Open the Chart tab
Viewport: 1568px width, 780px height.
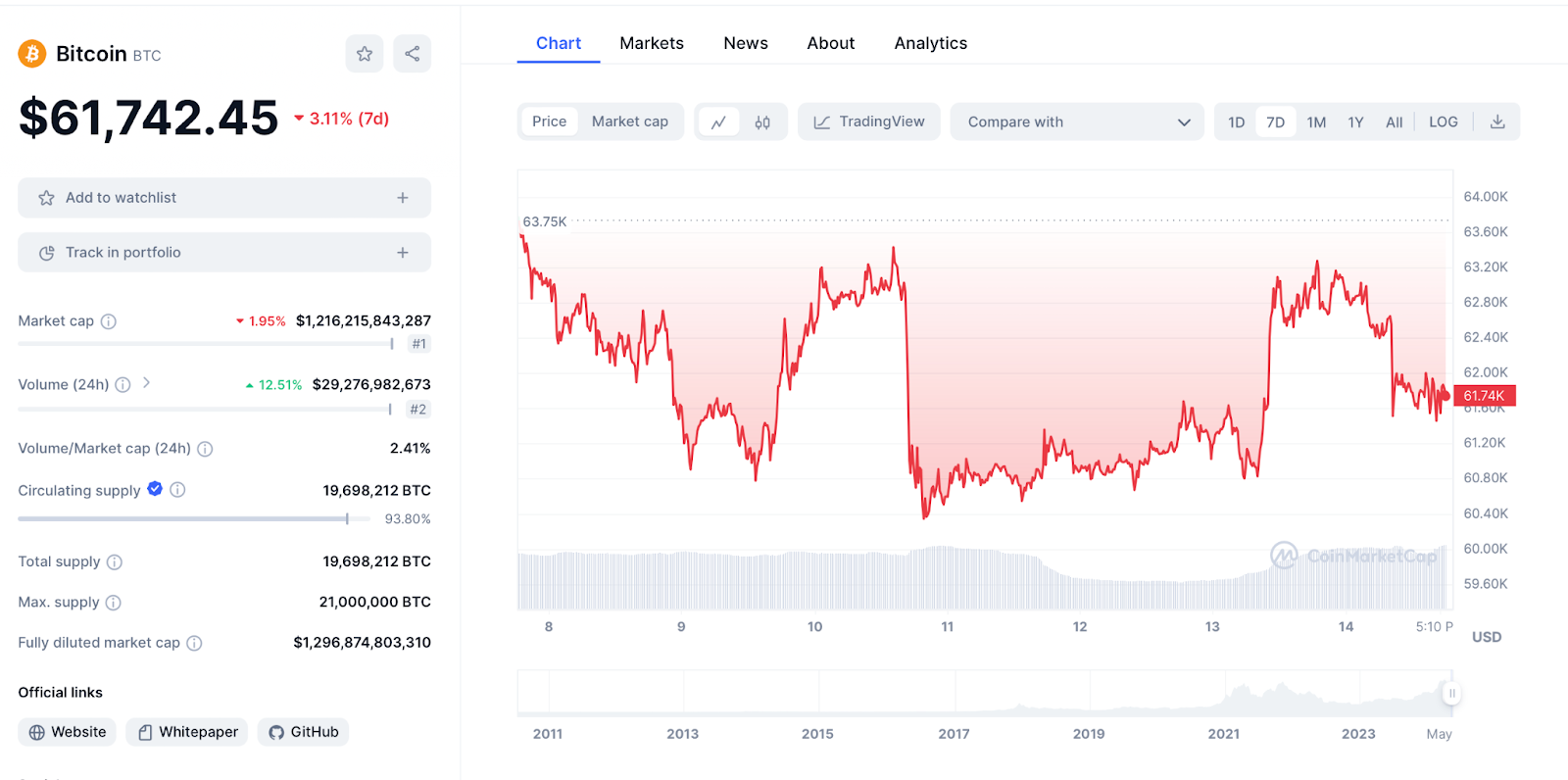coord(559,43)
